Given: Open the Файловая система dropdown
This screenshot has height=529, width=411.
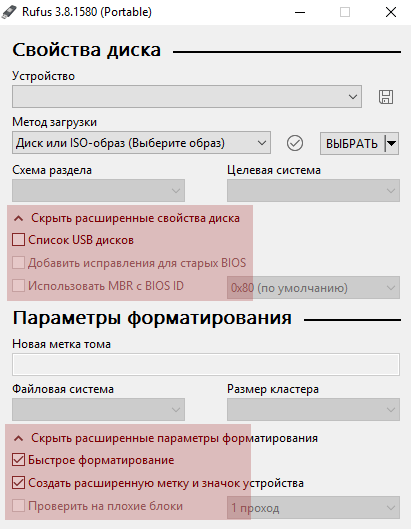Looking at the screenshot, I should tap(99, 410).
